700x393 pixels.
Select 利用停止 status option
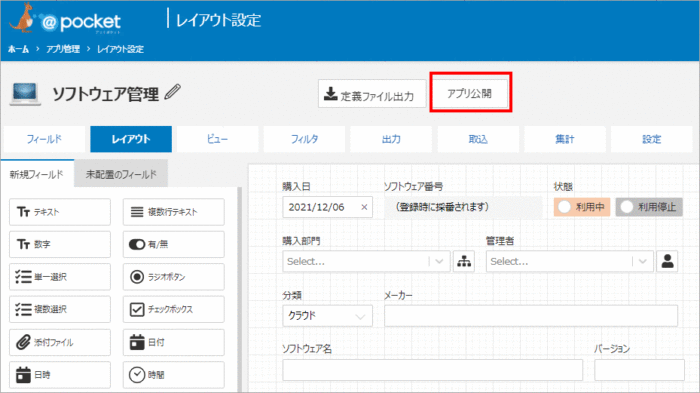(649, 207)
